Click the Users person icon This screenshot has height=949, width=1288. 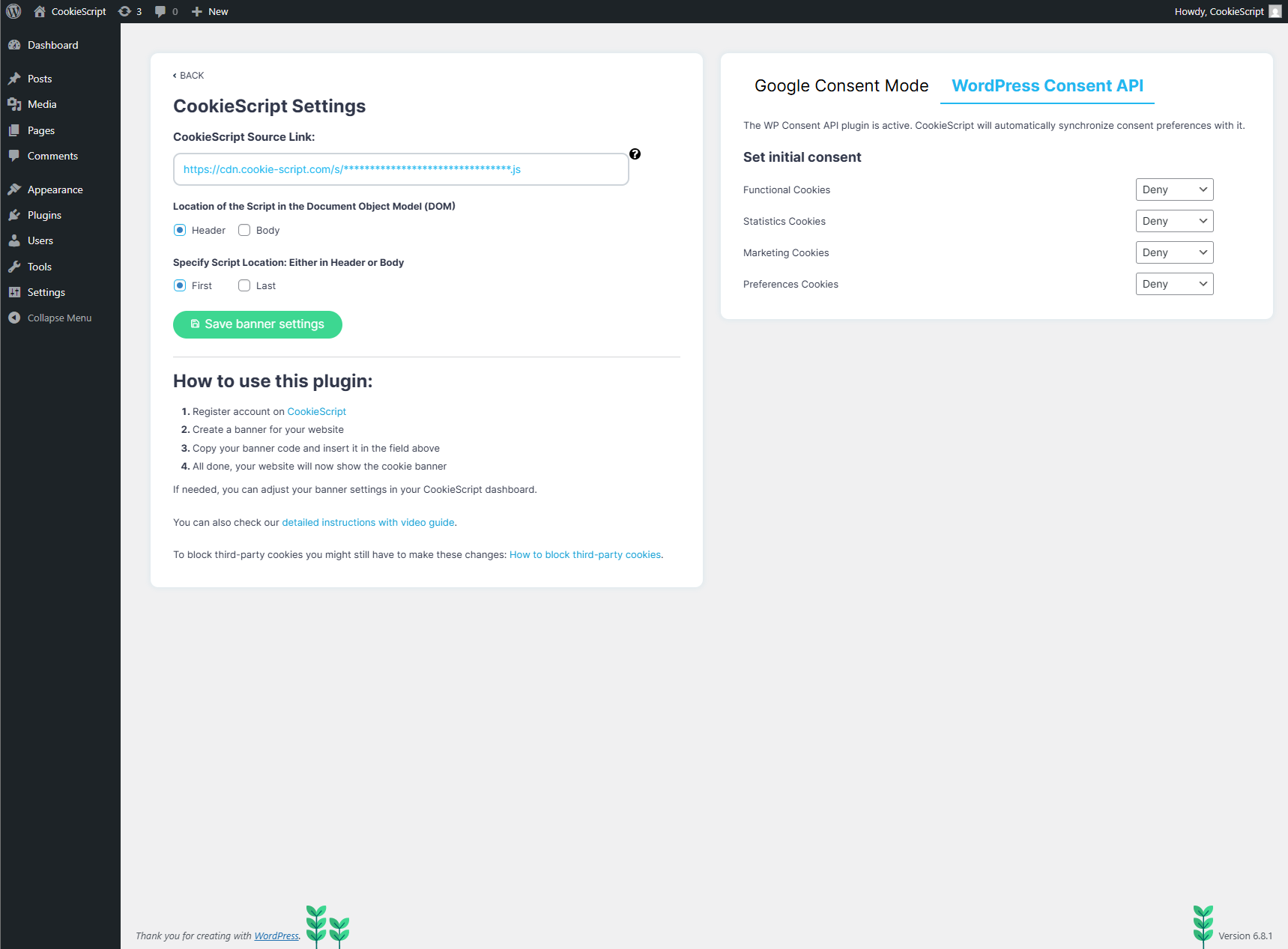click(x=14, y=240)
